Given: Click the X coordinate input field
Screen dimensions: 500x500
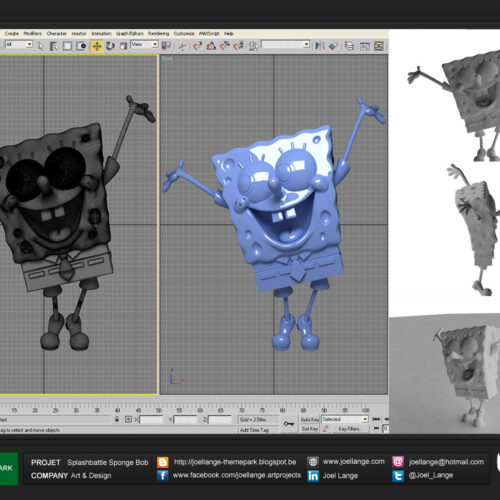Looking at the screenshot, I should click(151, 419).
